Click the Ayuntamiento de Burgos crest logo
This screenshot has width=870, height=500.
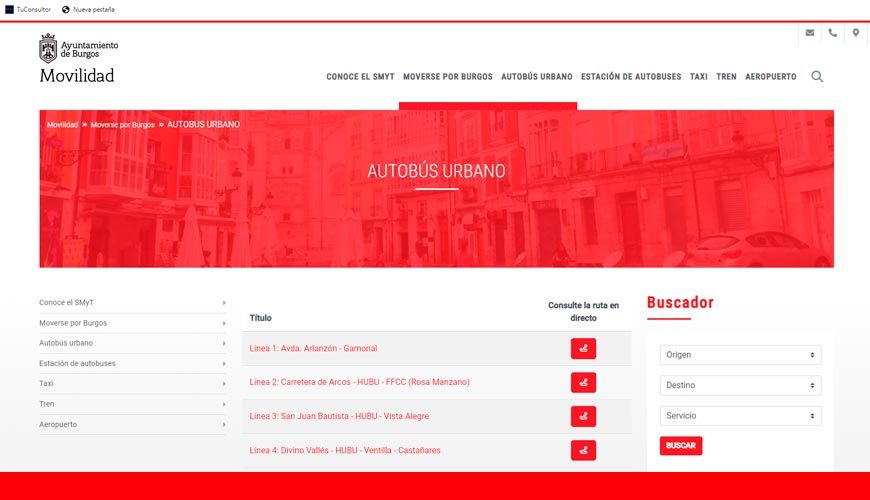[x=48, y=48]
